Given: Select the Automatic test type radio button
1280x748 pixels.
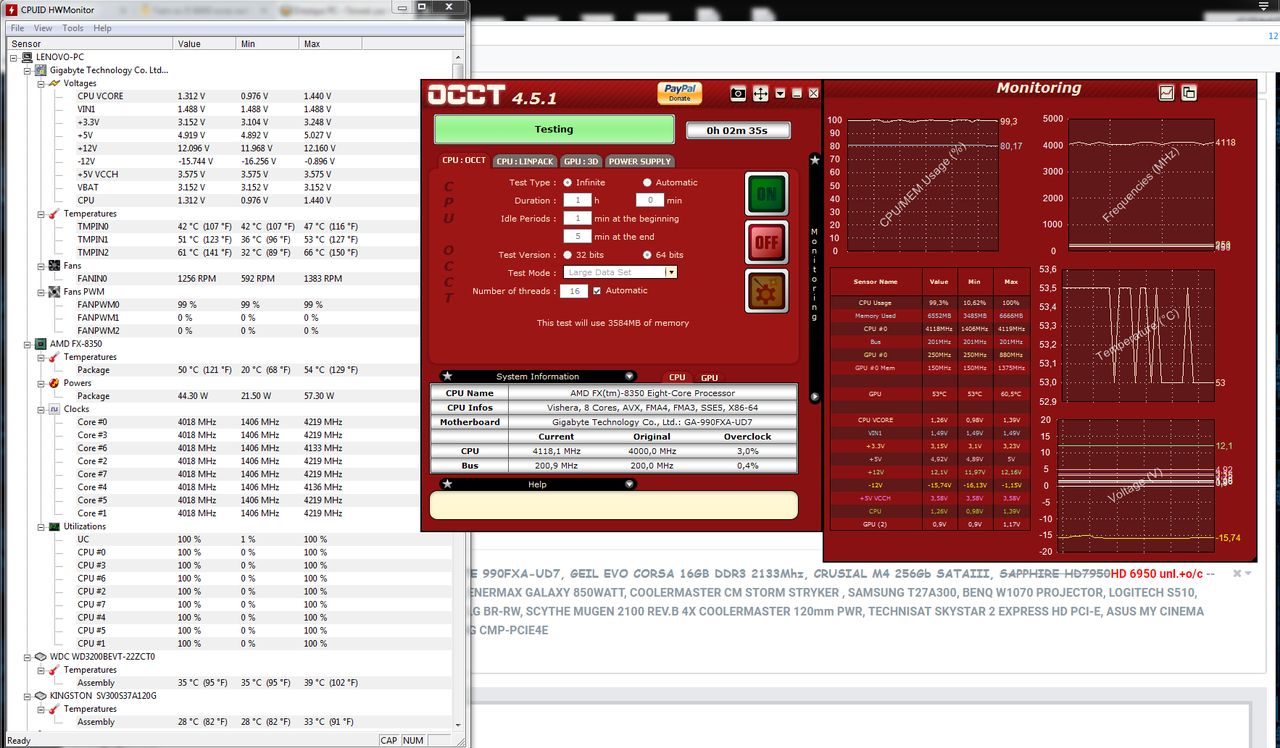Looking at the screenshot, I should [647, 182].
